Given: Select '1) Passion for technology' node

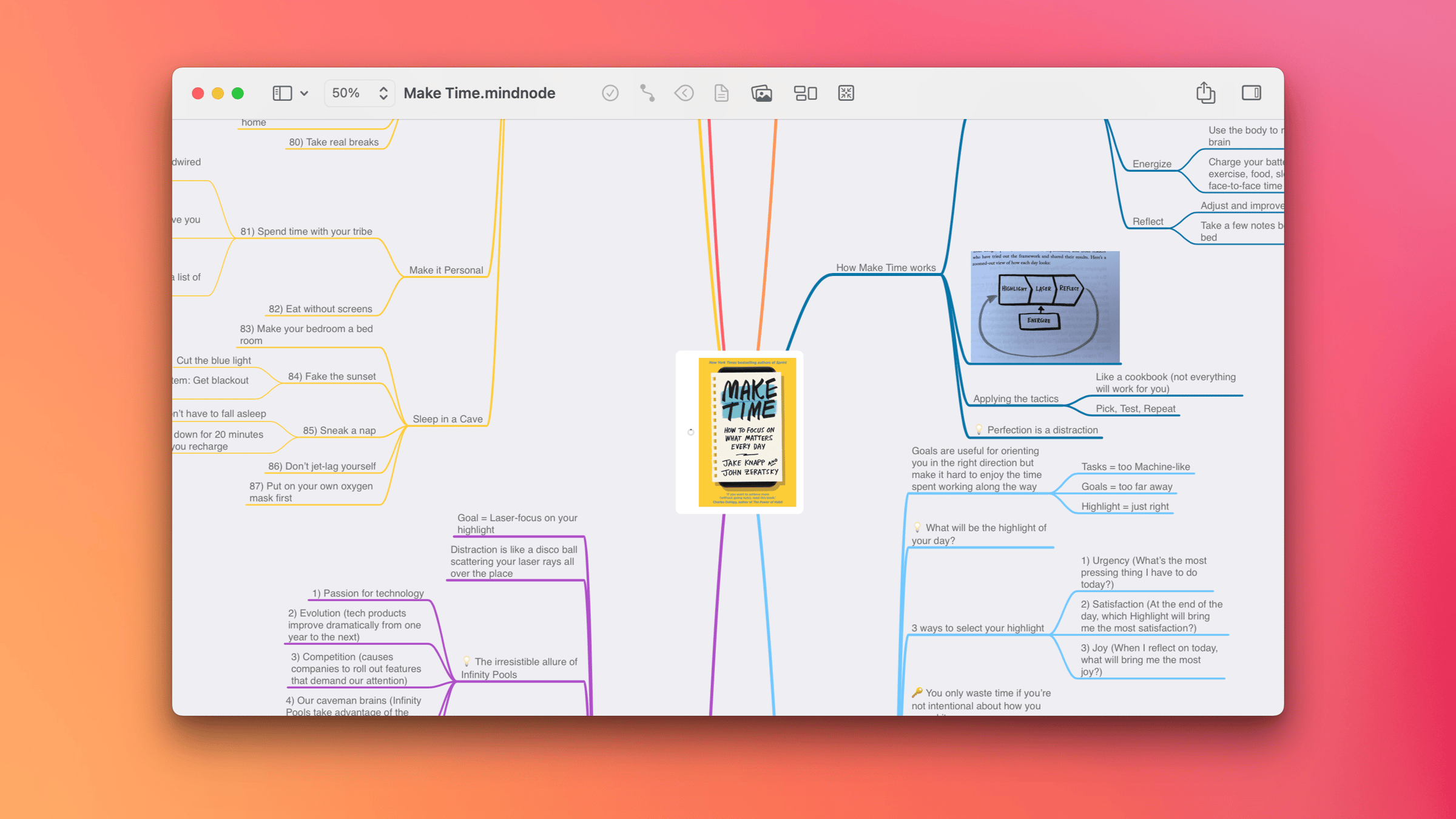Looking at the screenshot, I should click(x=368, y=593).
